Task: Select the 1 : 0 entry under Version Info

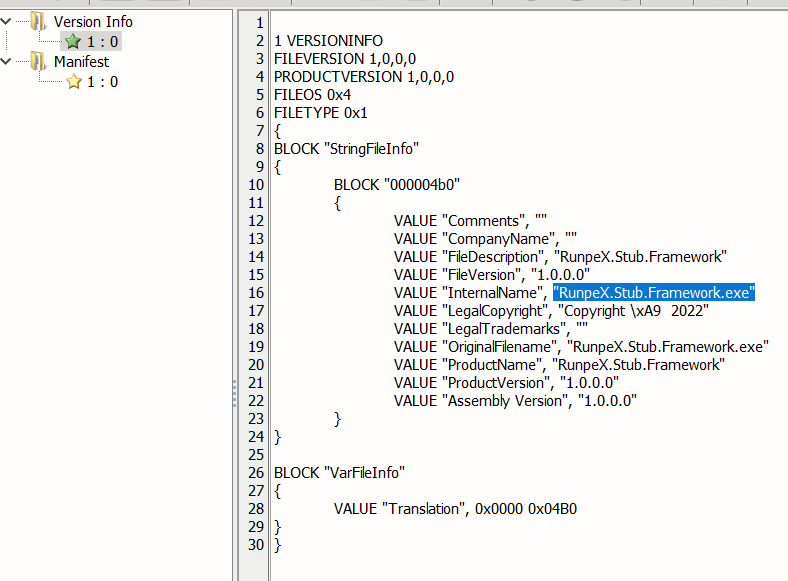Action: coord(103,42)
